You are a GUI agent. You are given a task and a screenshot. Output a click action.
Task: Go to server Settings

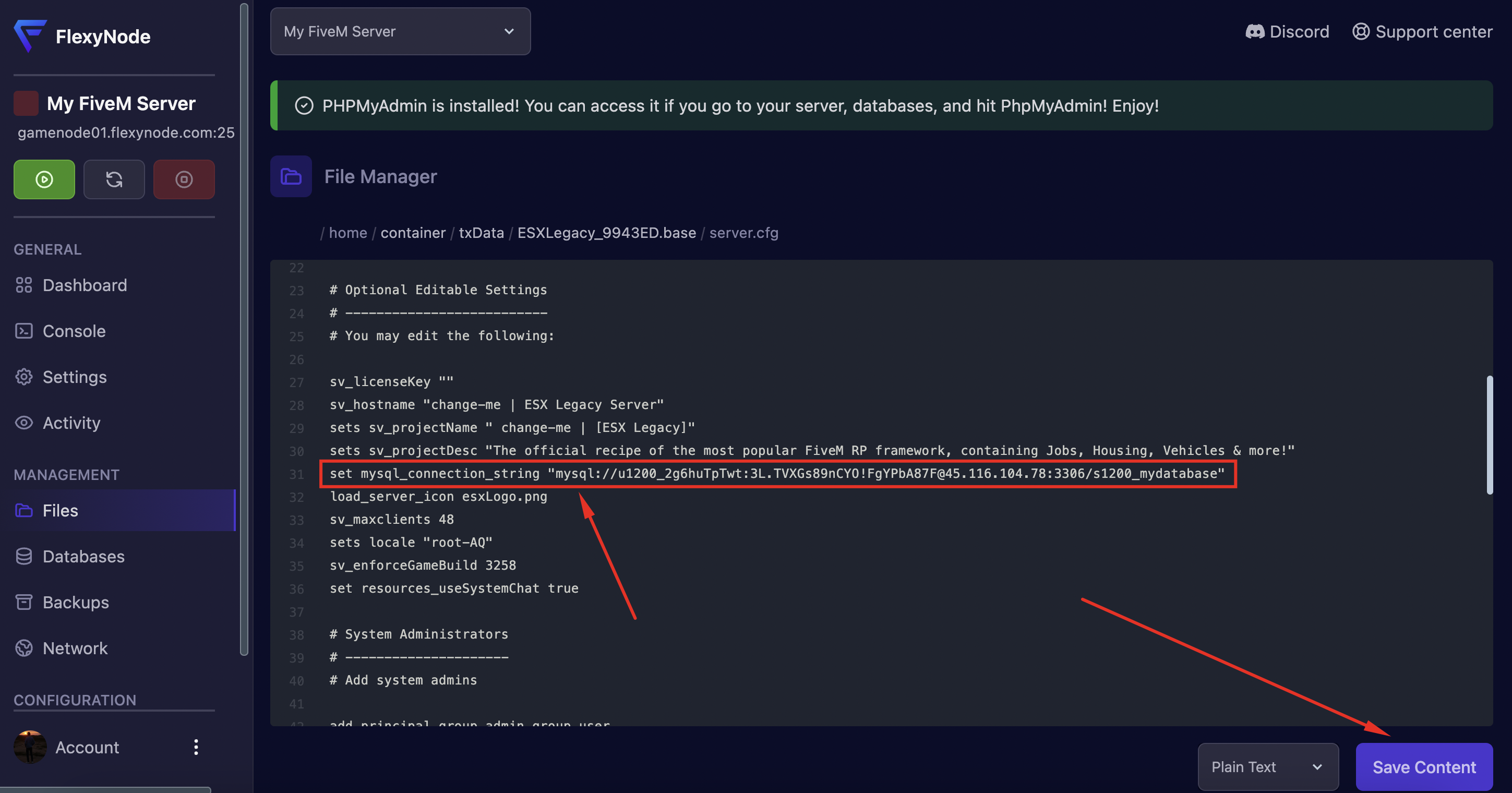[x=75, y=377]
